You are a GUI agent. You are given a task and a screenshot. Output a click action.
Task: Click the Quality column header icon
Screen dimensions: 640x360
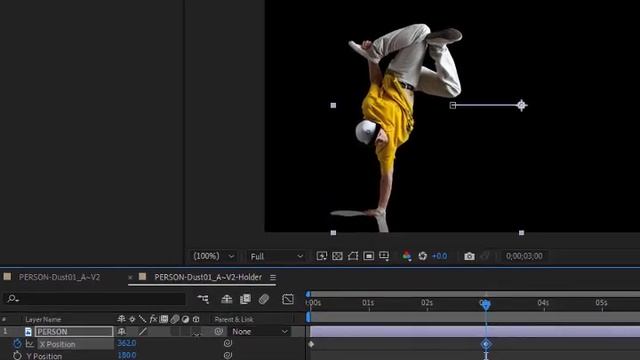coord(142,319)
